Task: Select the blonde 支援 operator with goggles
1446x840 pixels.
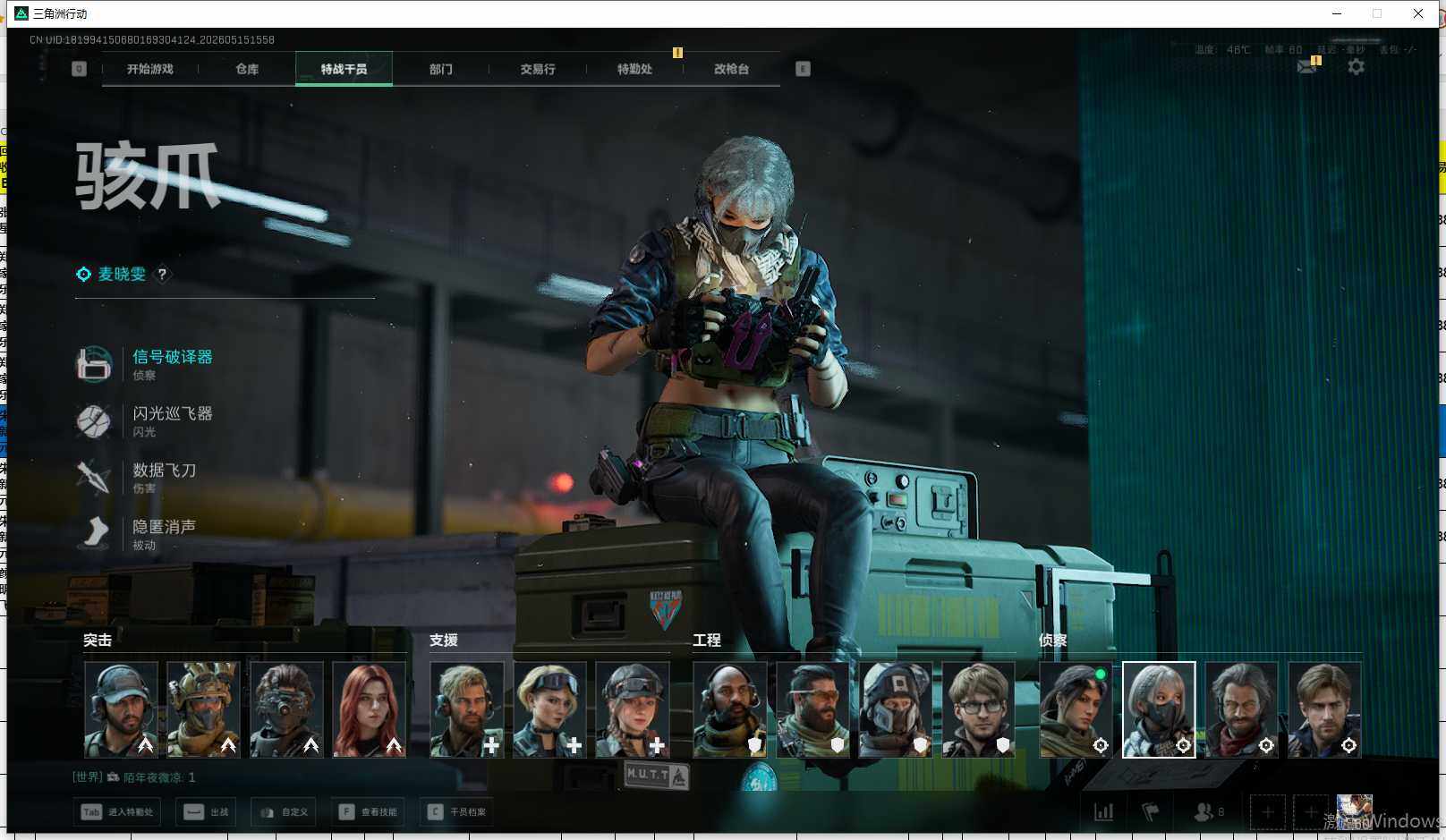Action: (x=549, y=709)
